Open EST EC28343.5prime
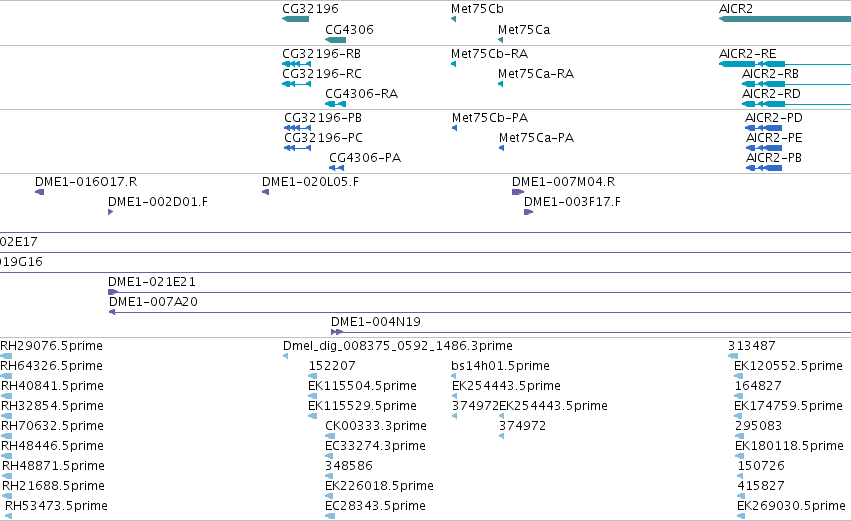Viewport: 851px width, 521px height. coord(375,506)
